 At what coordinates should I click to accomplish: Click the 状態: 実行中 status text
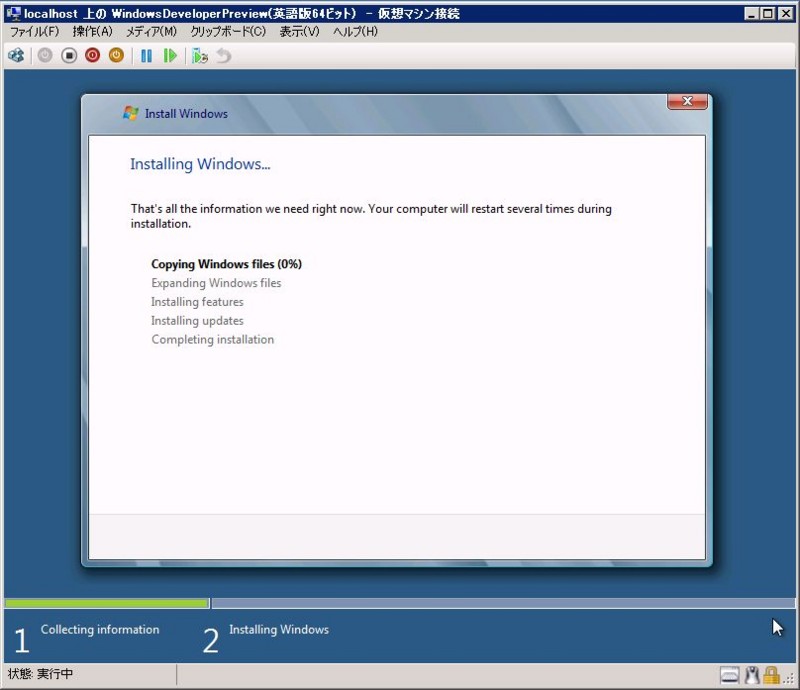click(x=40, y=674)
